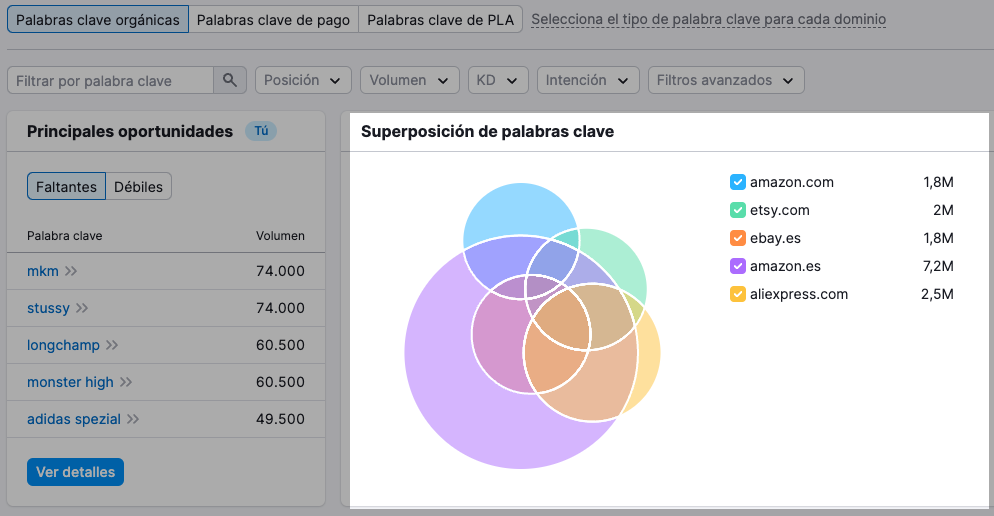
Task: Expand the Volumen filter dropdown
Action: (408, 81)
